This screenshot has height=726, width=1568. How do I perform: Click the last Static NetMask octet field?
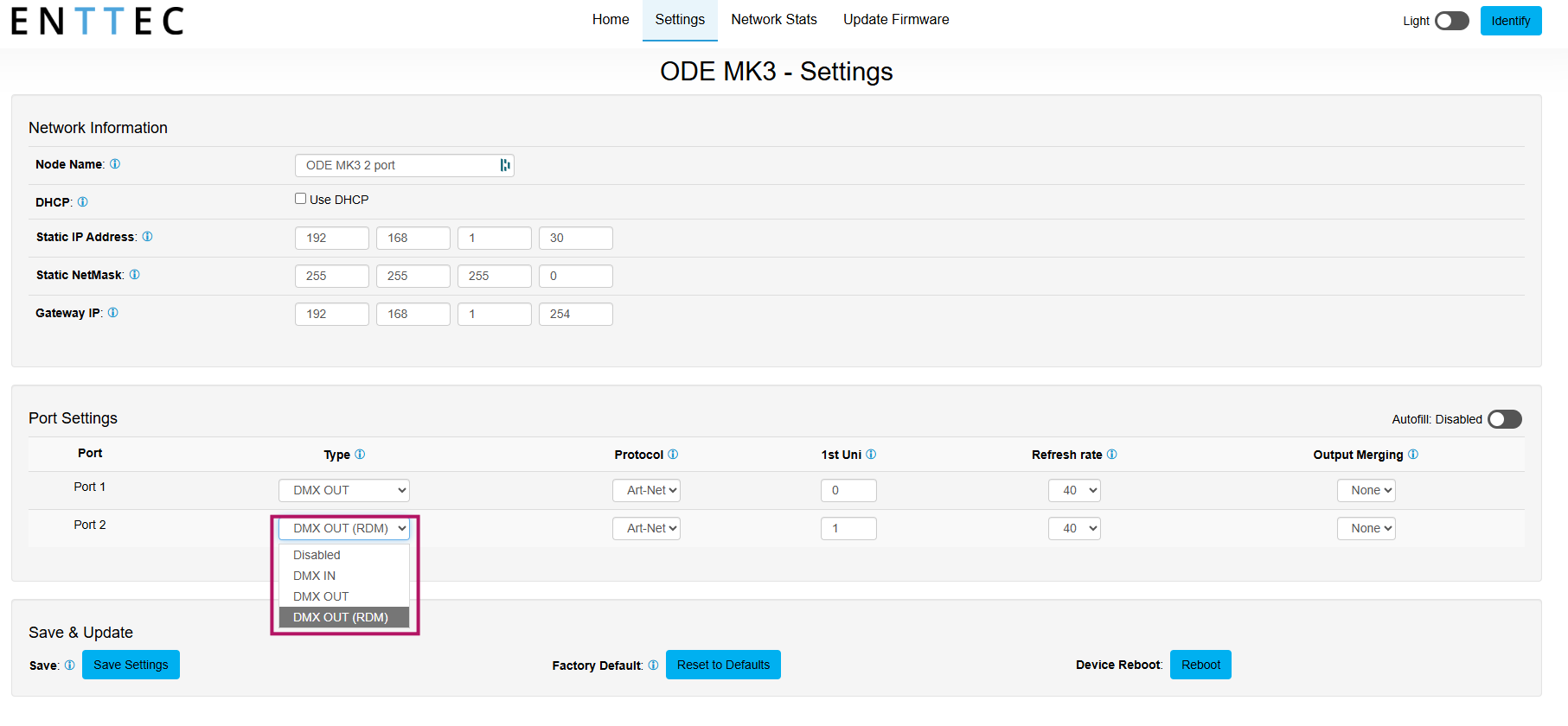576,276
